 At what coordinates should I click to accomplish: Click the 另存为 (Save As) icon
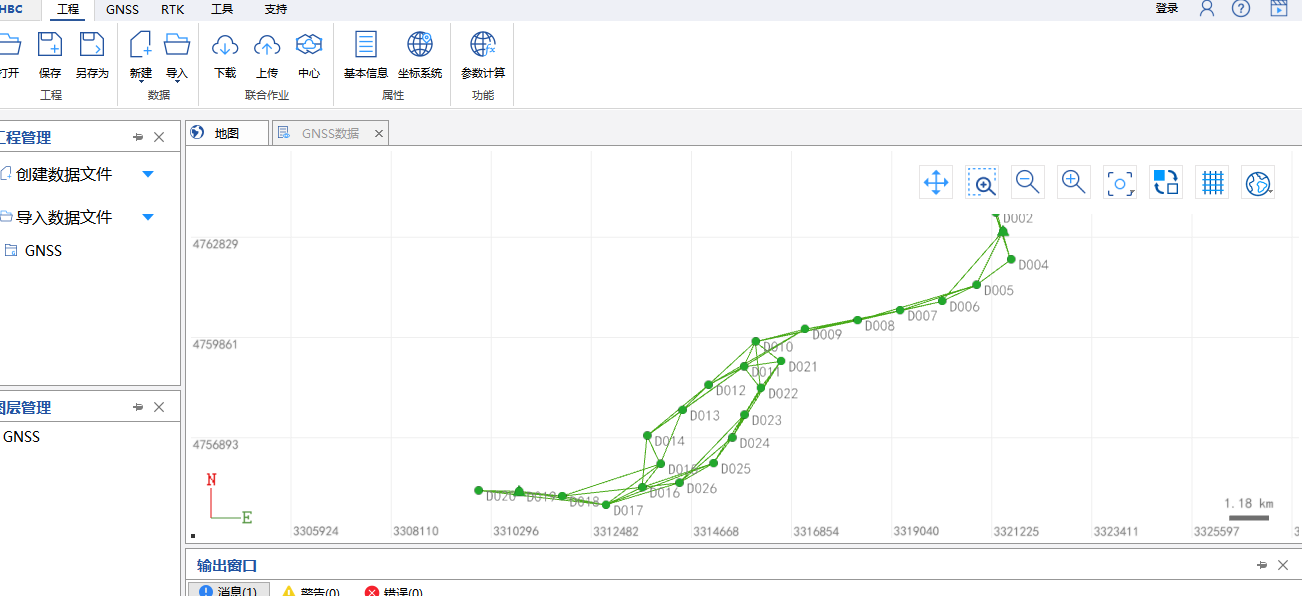(x=92, y=46)
